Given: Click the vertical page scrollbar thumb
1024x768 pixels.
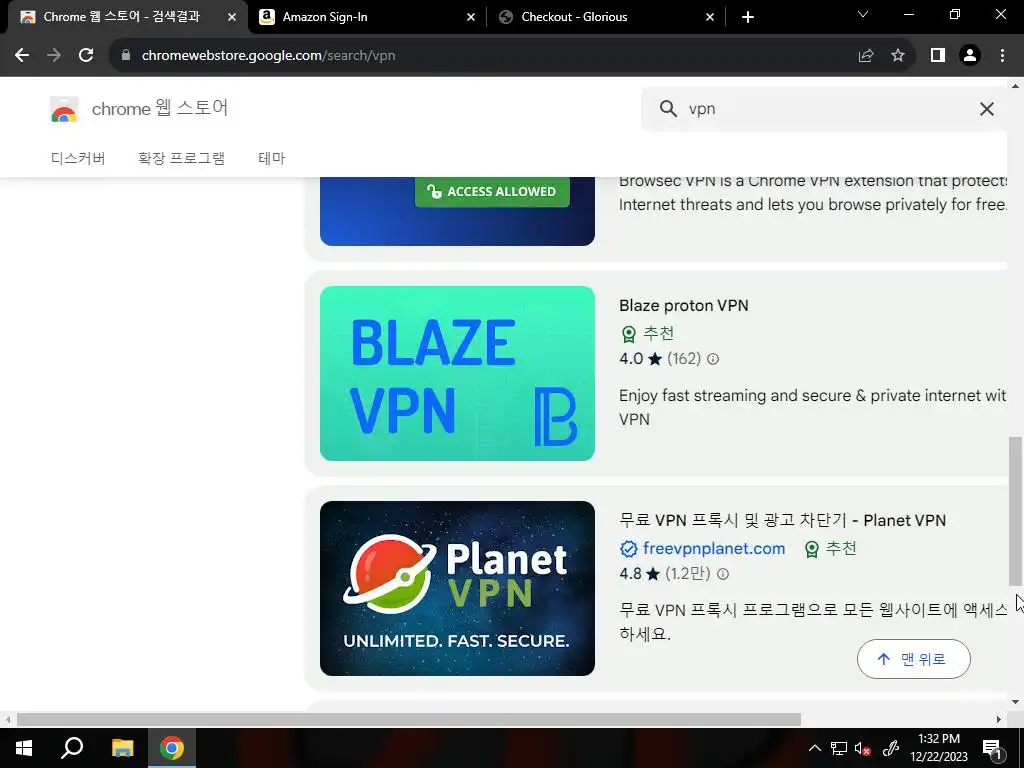Looking at the screenshot, I should click(1015, 511).
